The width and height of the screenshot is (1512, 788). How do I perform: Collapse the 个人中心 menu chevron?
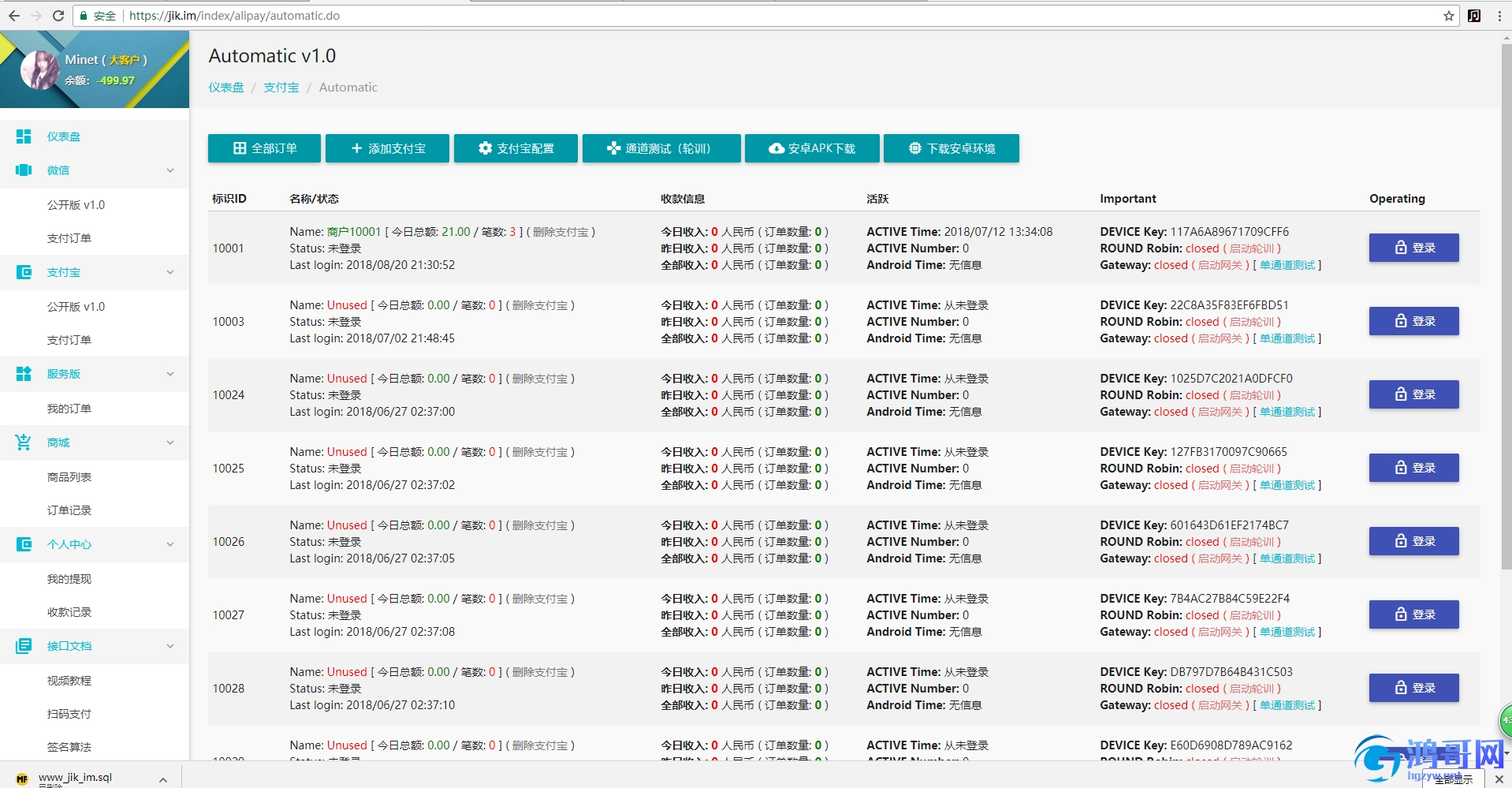[x=170, y=544]
